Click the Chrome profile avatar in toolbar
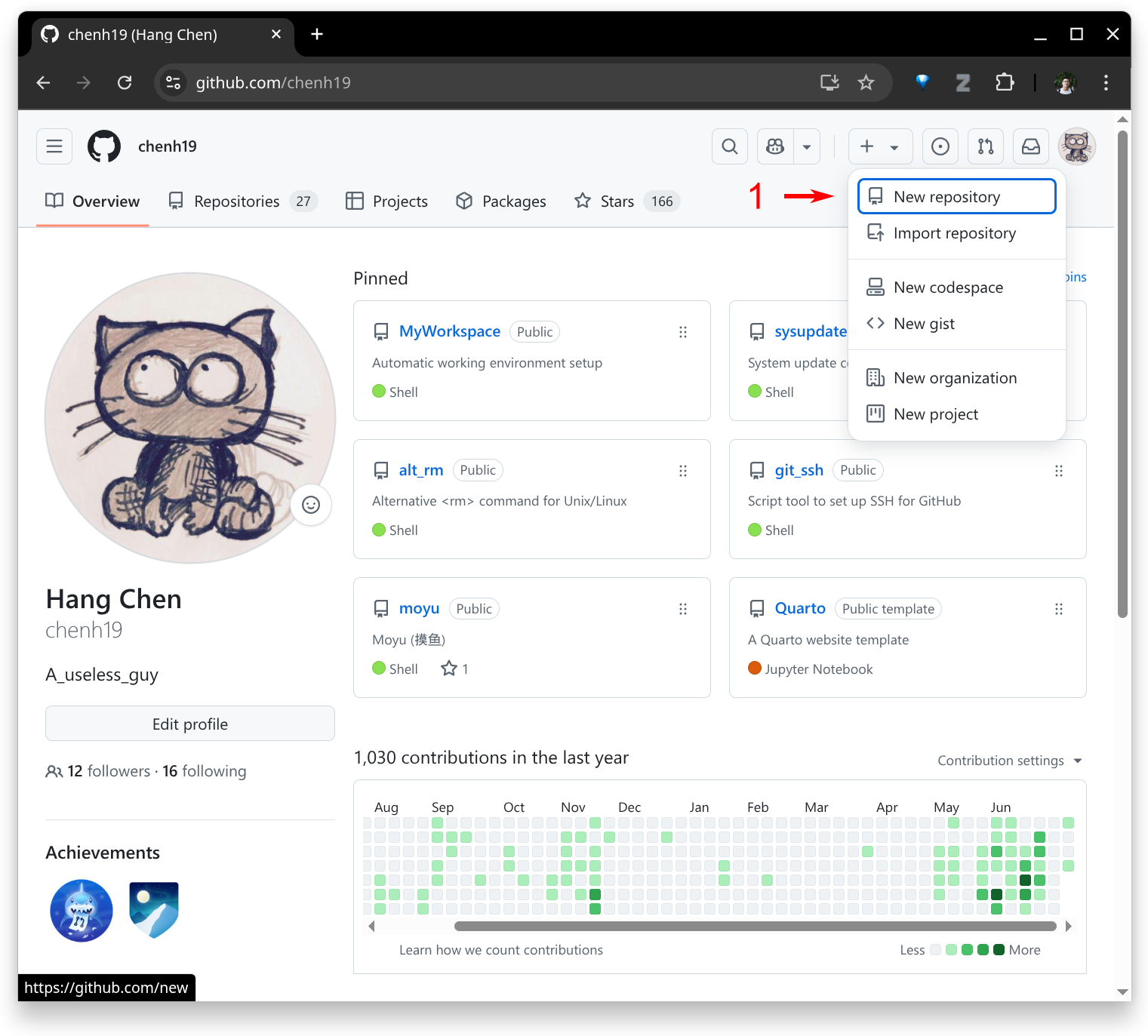 coord(1065,83)
